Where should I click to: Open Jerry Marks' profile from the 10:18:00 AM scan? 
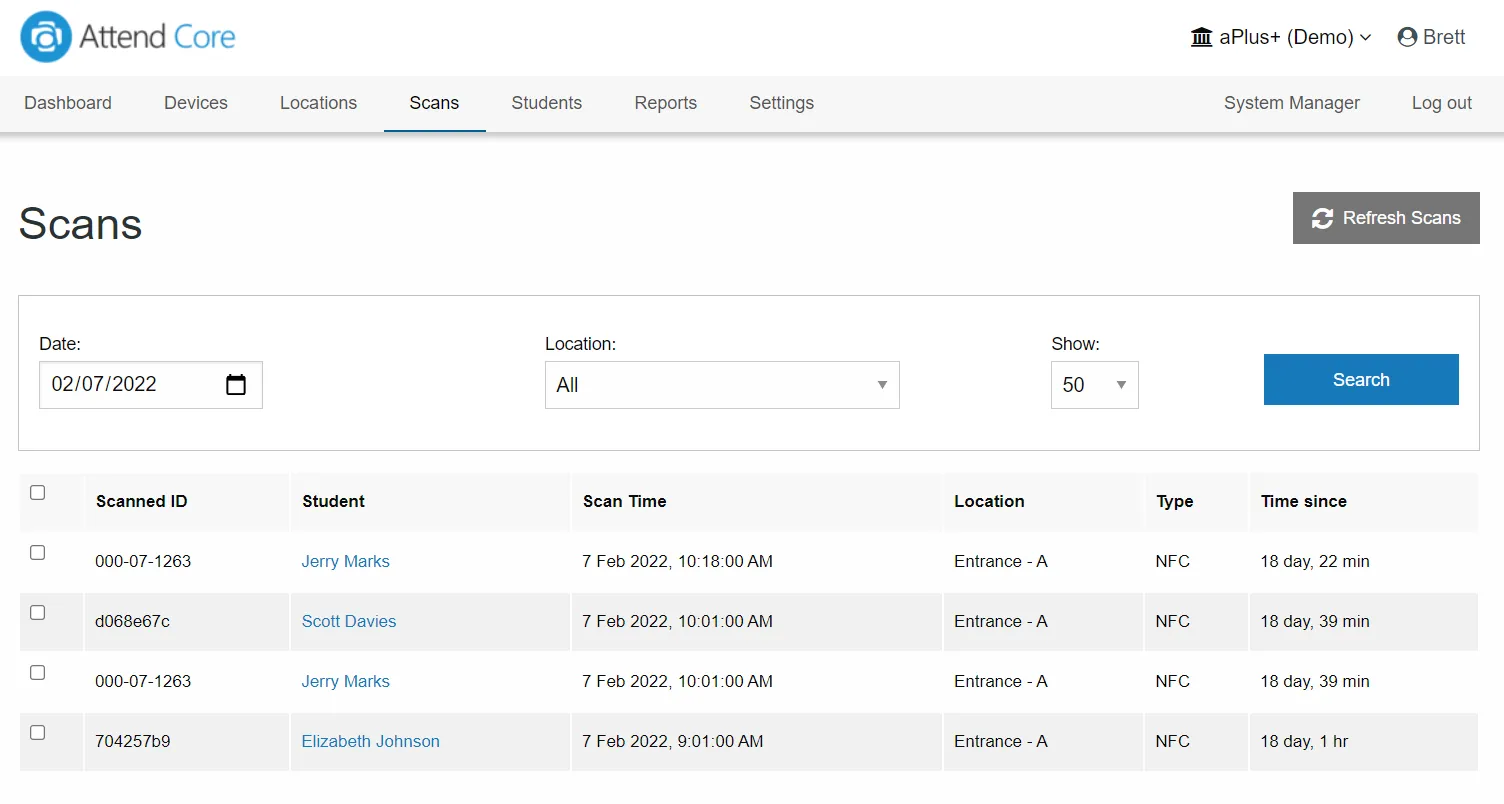tap(346, 561)
